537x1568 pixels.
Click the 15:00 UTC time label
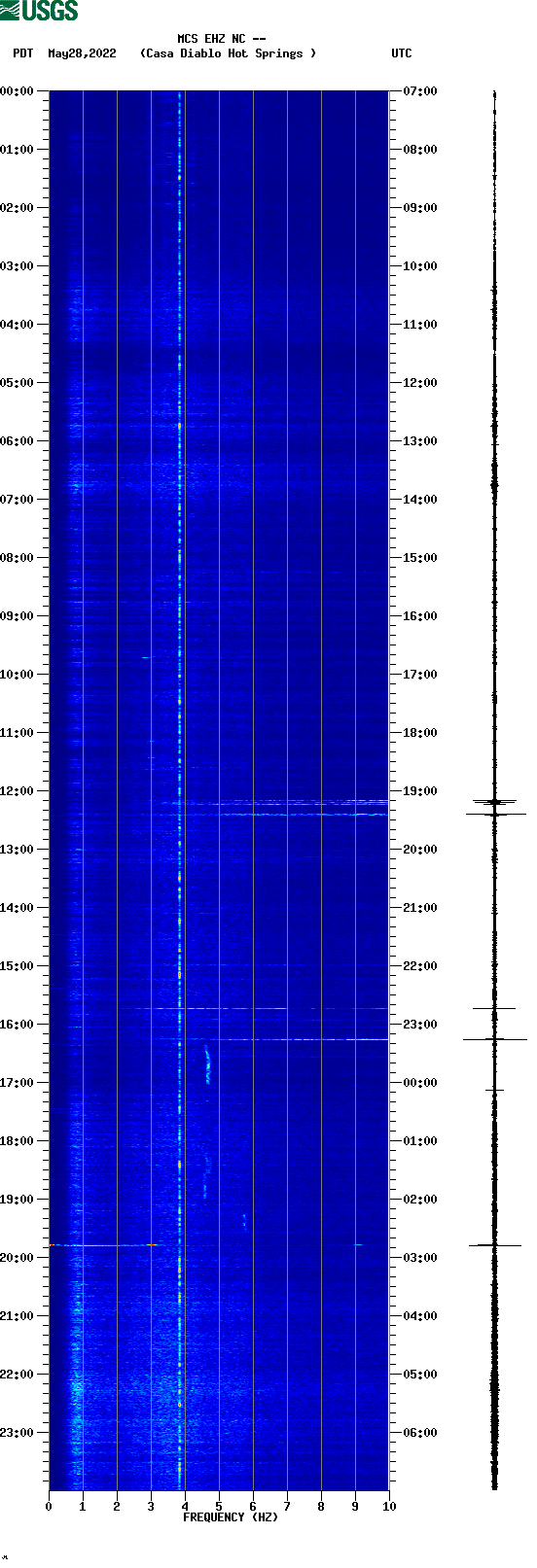click(x=420, y=558)
